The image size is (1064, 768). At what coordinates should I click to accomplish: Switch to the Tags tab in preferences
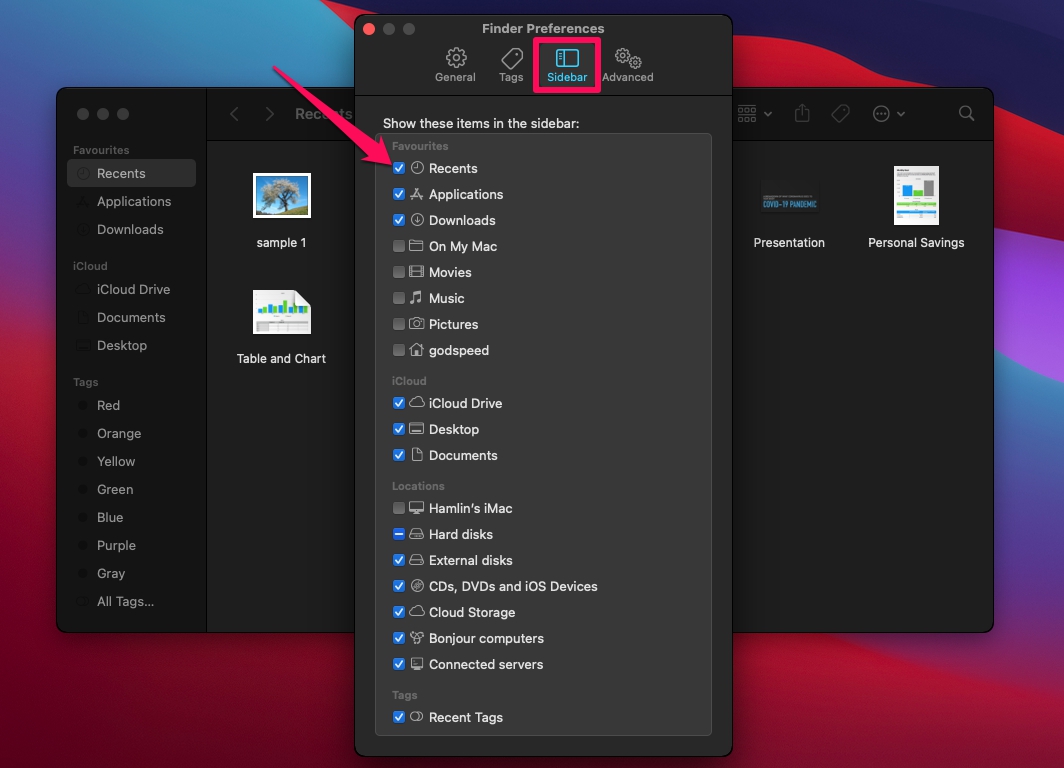[511, 60]
